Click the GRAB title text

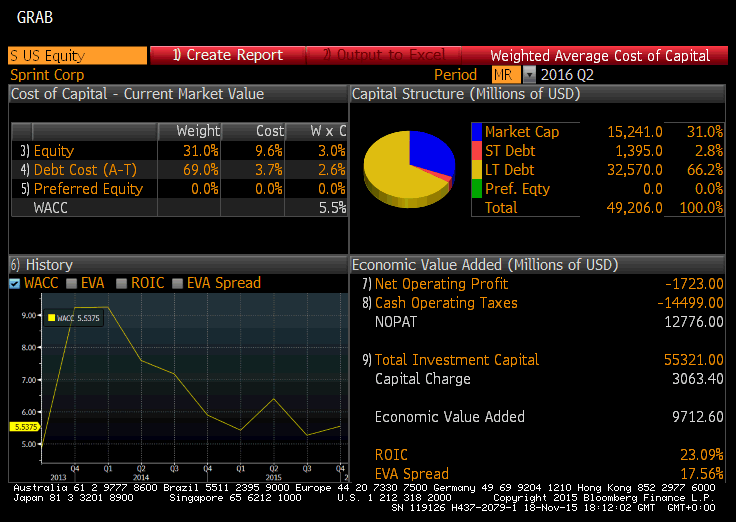[35, 18]
